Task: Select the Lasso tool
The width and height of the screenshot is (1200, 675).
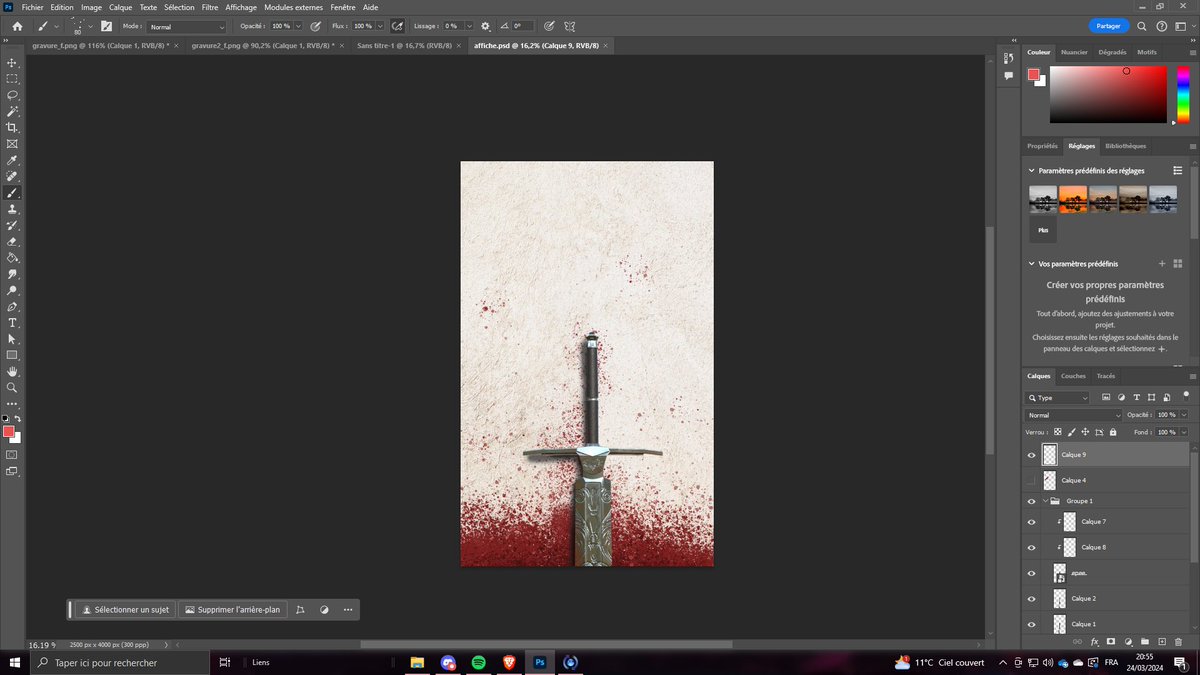Action: pos(12,95)
